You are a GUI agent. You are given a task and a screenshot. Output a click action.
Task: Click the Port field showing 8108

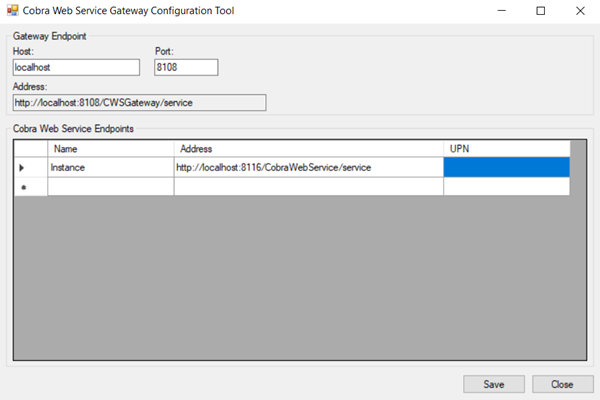tap(186, 67)
